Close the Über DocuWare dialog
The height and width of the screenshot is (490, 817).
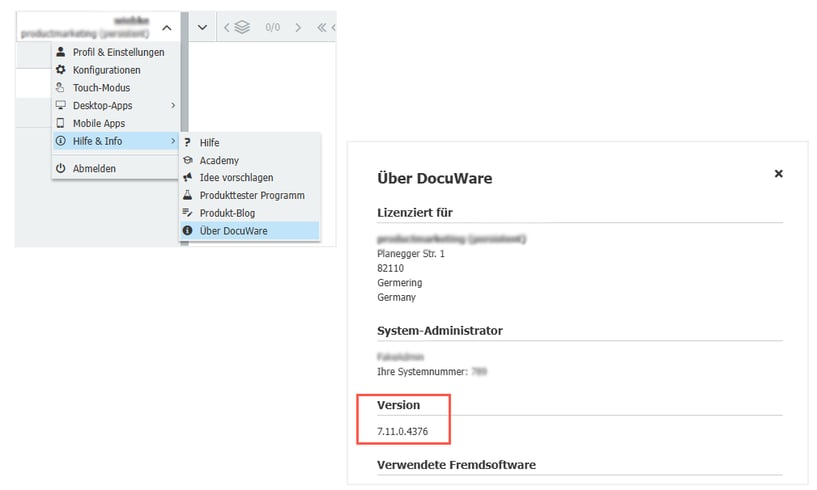pos(779,173)
